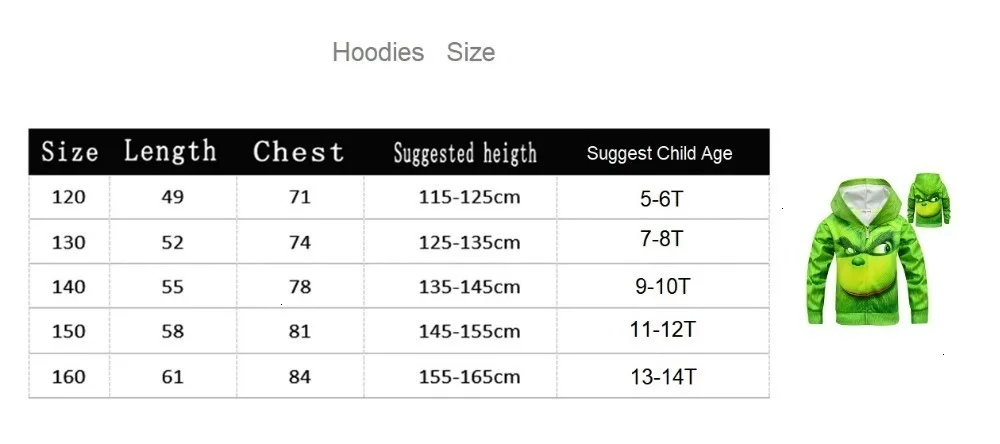Screen dimensions: 1000x444
Task: Click the small back-view hoodie image
Action: tap(929, 199)
